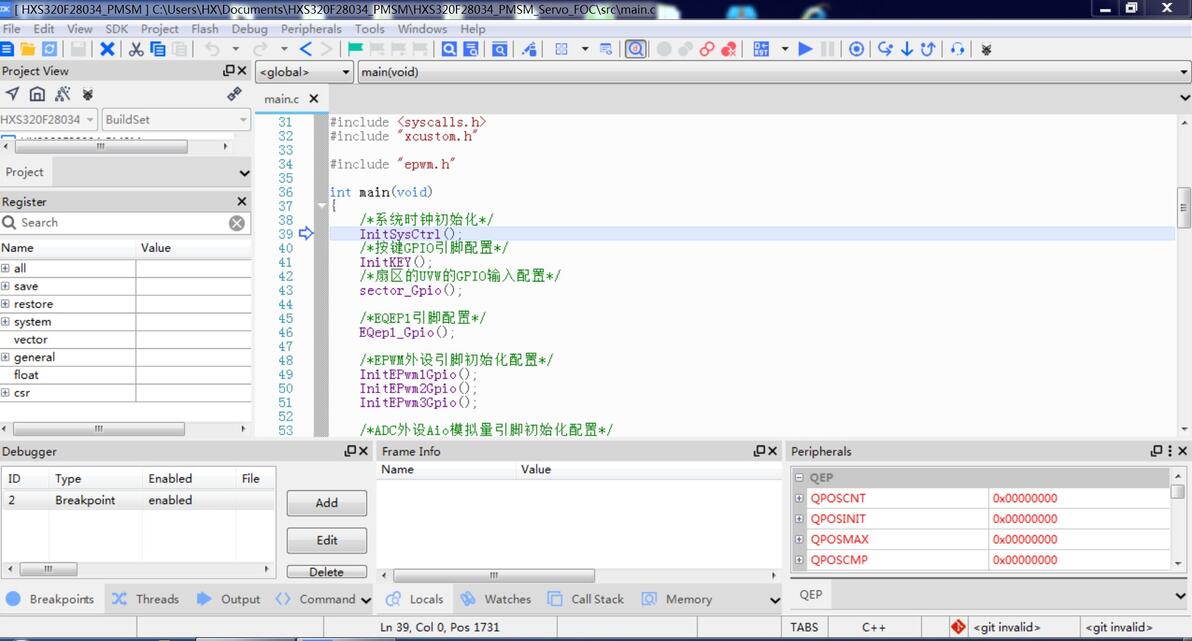
Task: Expand the 'csr' register group
Action: tap(5, 393)
